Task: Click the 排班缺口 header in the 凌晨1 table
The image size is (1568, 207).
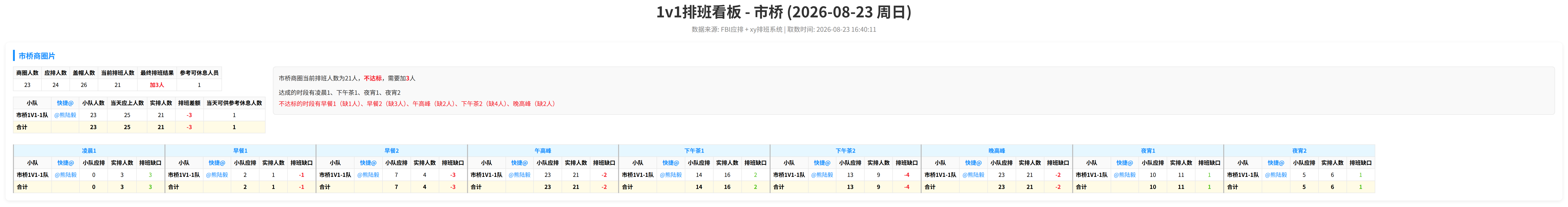Action: click(150, 163)
